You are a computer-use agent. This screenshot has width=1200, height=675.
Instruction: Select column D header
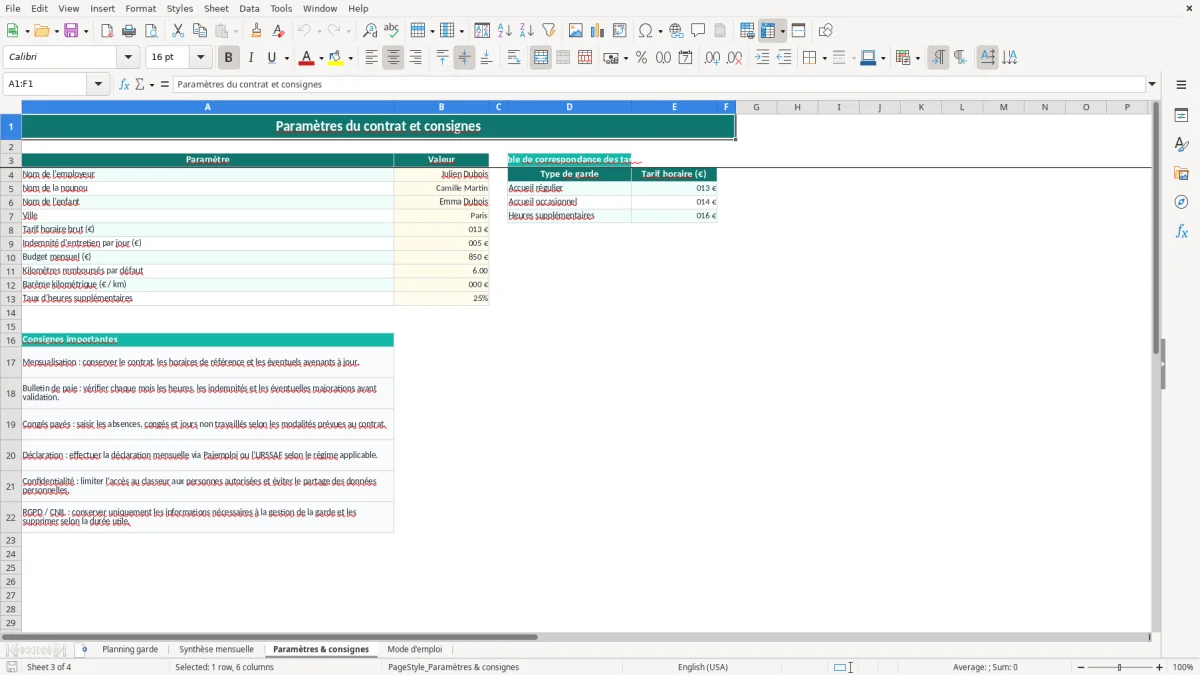[569, 107]
